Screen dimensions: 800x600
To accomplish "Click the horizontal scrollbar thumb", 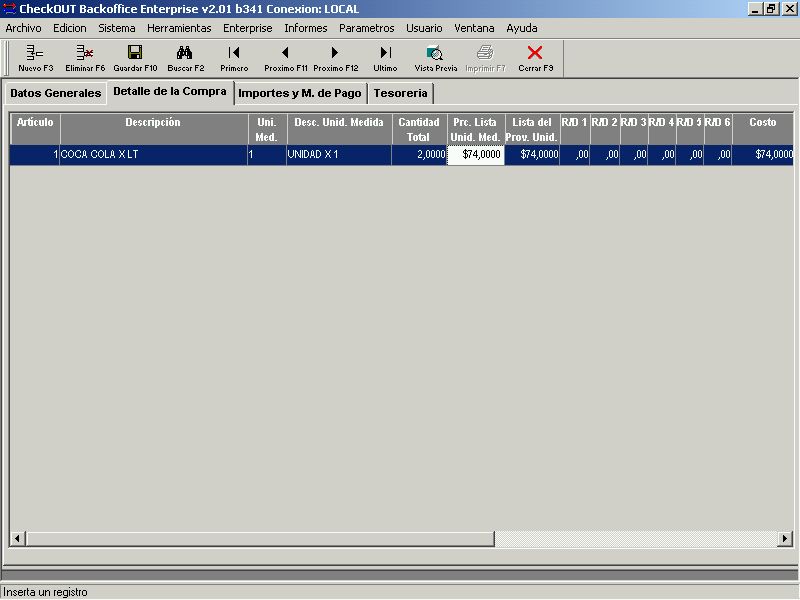I will click(x=260, y=538).
